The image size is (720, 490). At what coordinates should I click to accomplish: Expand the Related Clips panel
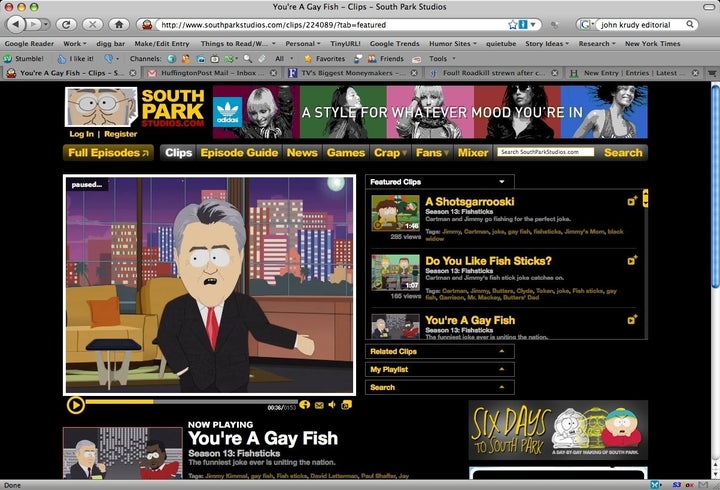pos(440,351)
